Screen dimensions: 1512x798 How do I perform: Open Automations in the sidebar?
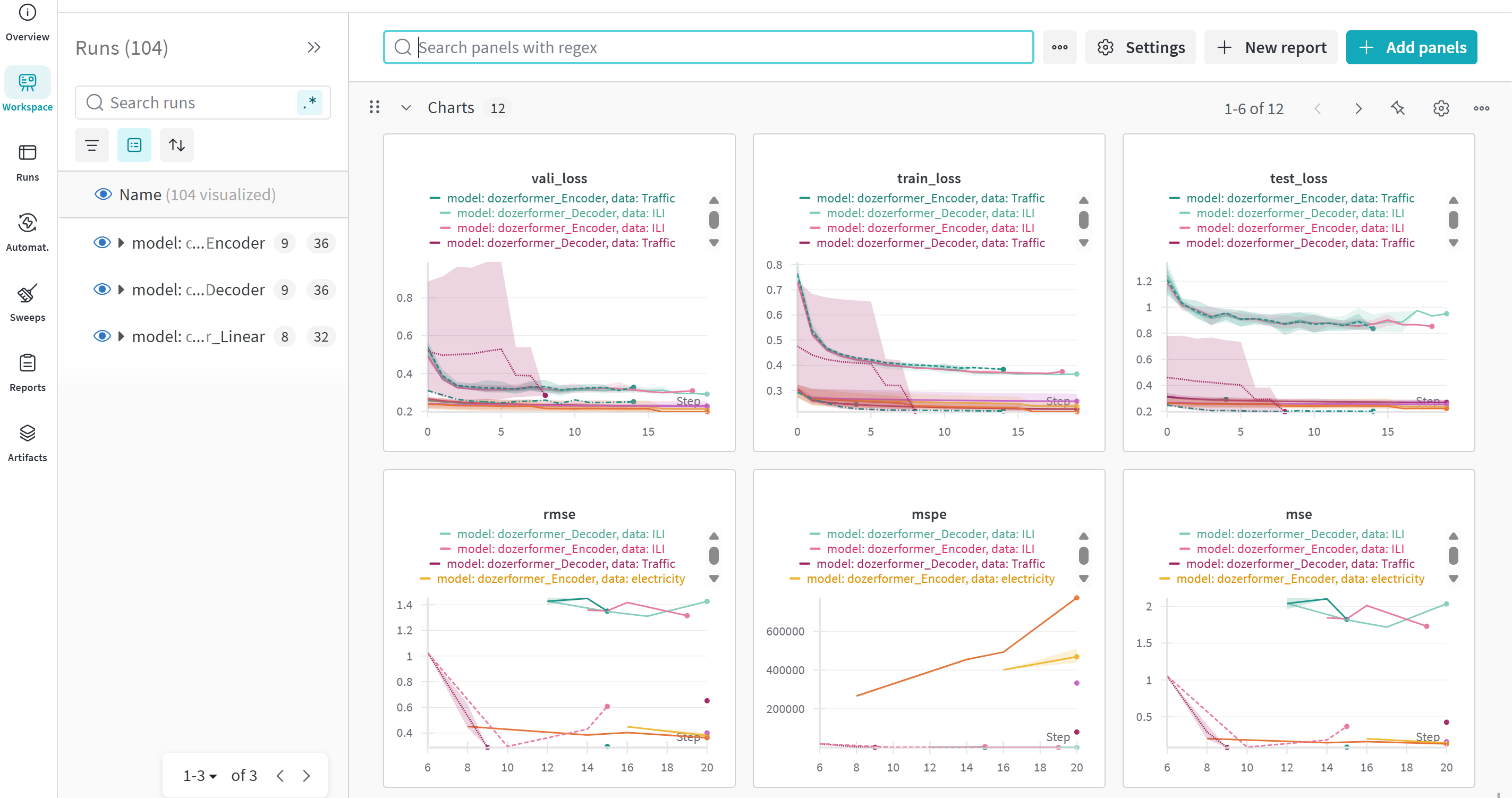(27, 232)
